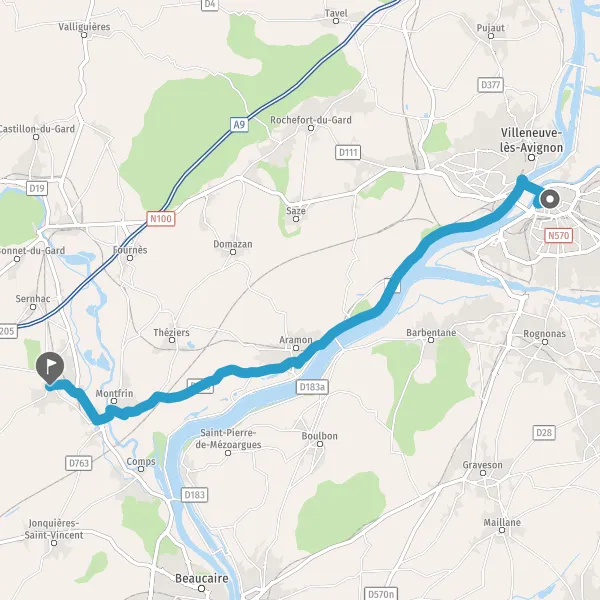Click the D377 road badge
Image resolution: width=600 pixels, height=600 pixels.
(491, 85)
